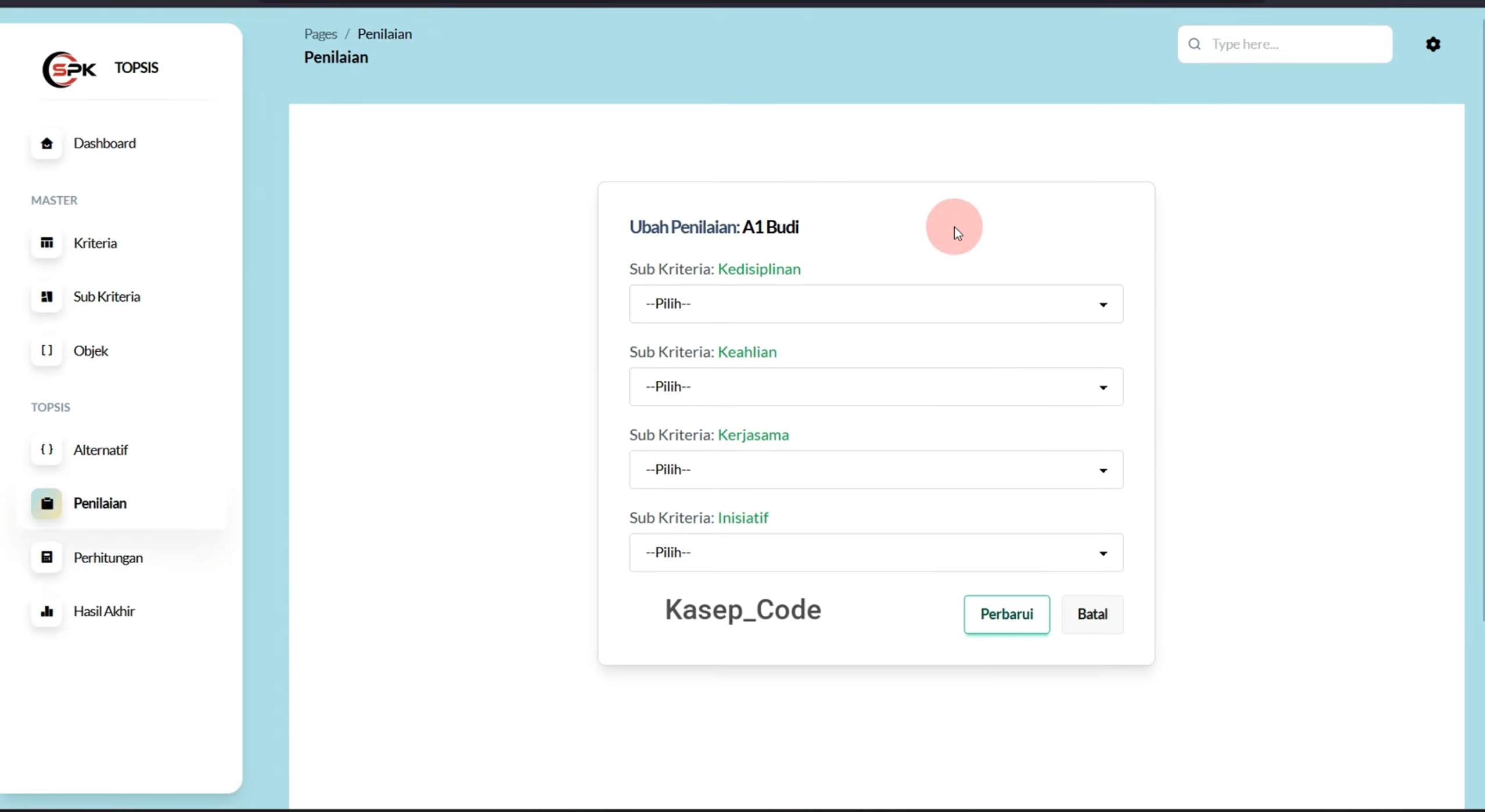
Task: Open settings via the gear icon
Action: click(1433, 44)
